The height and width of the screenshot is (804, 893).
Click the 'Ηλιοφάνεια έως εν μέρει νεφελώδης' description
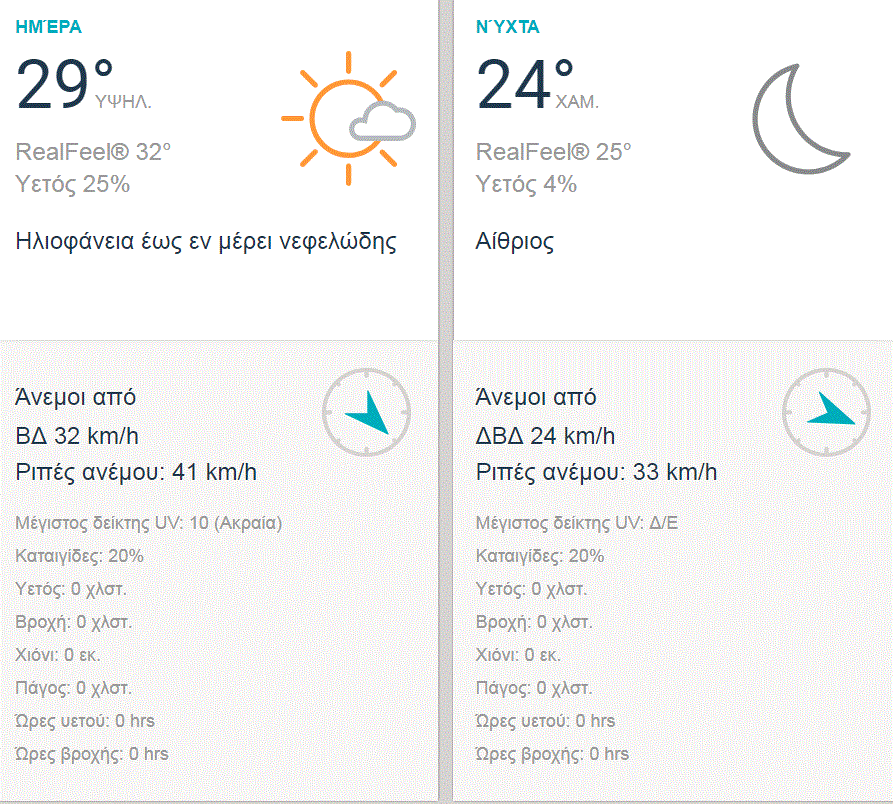click(x=207, y=241)
